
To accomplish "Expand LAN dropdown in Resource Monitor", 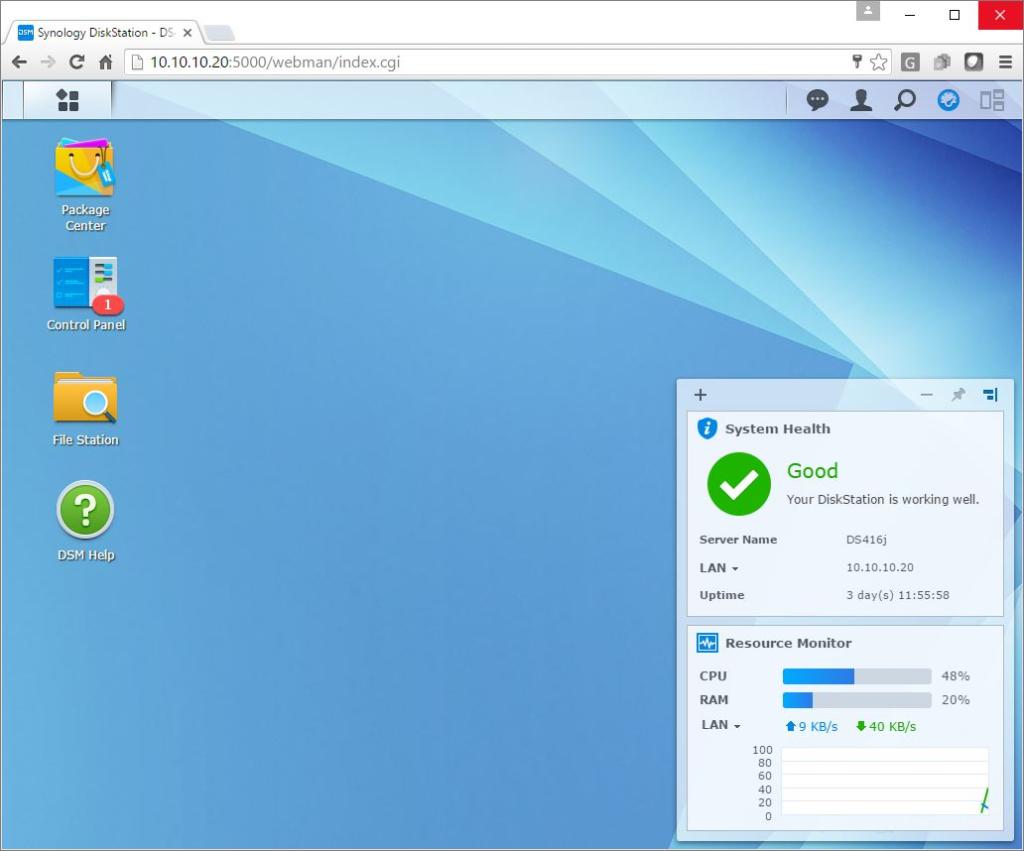I will pyautogui.click(x=720, y=725).
